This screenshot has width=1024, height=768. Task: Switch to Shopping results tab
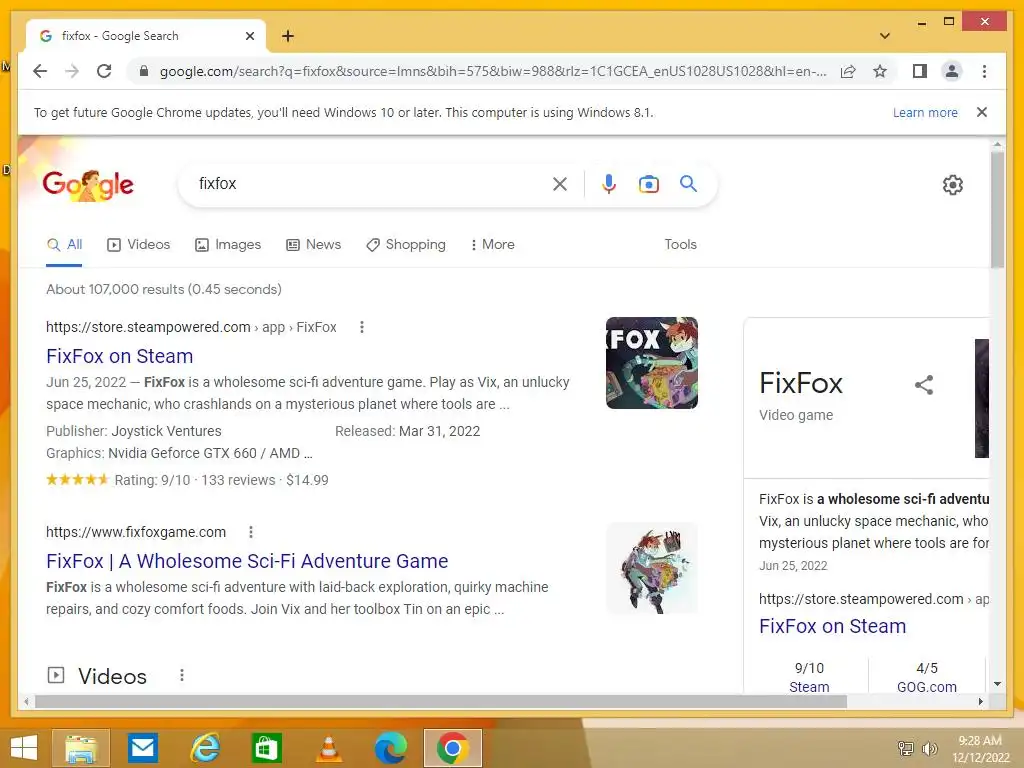pos(406,245)
